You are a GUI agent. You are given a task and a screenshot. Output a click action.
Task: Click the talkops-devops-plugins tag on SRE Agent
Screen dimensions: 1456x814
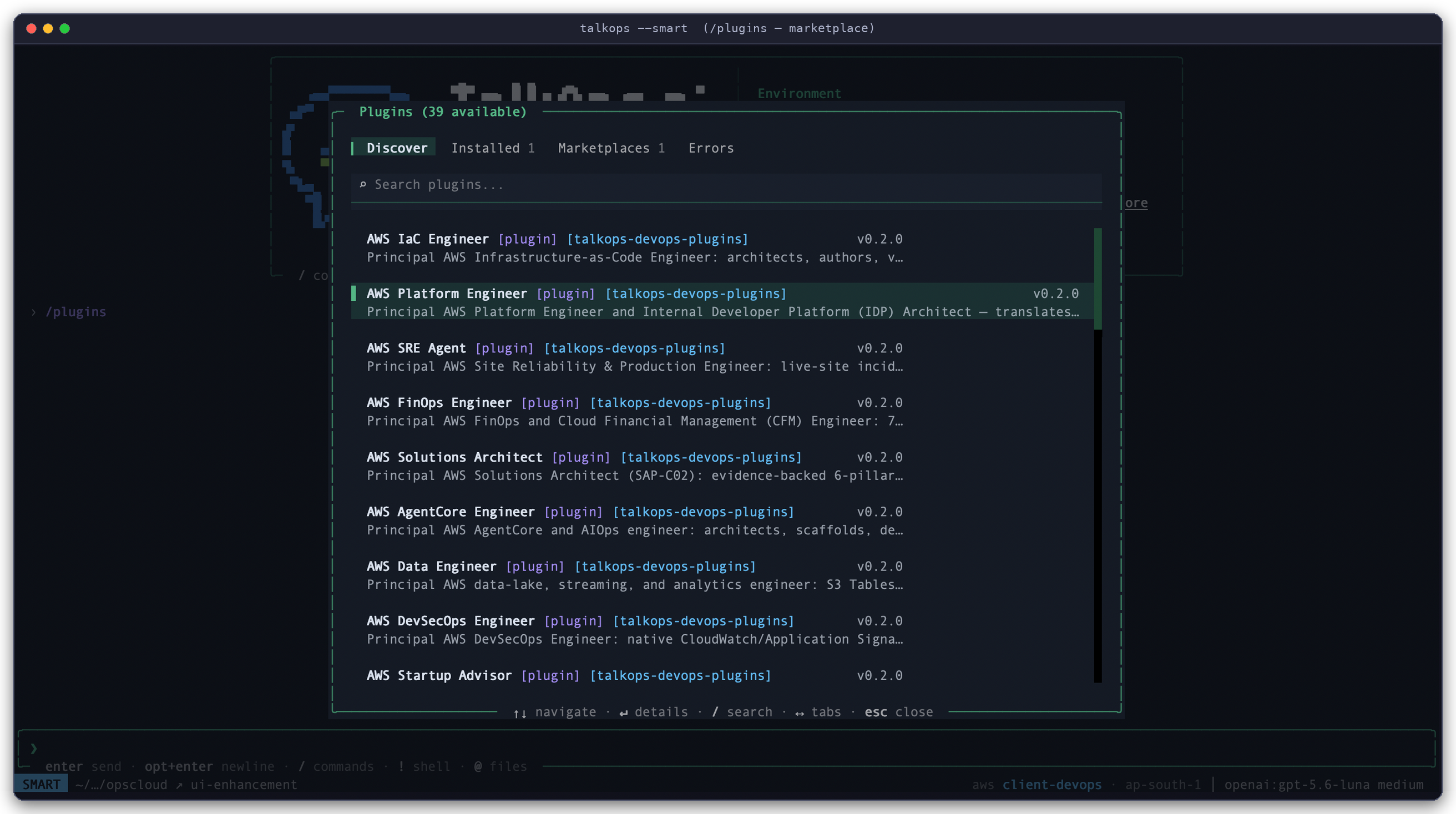[x=634, y=348]
